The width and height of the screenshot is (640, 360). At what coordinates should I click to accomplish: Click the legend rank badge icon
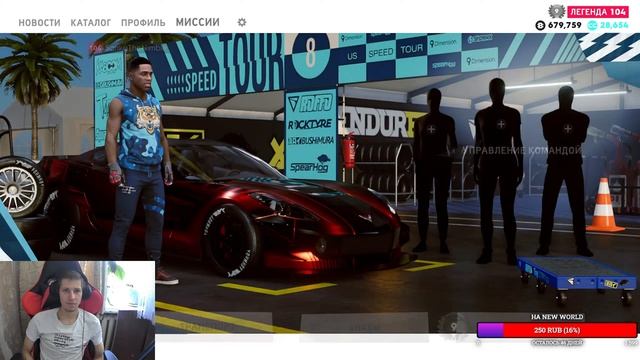(x=556, y=11)
